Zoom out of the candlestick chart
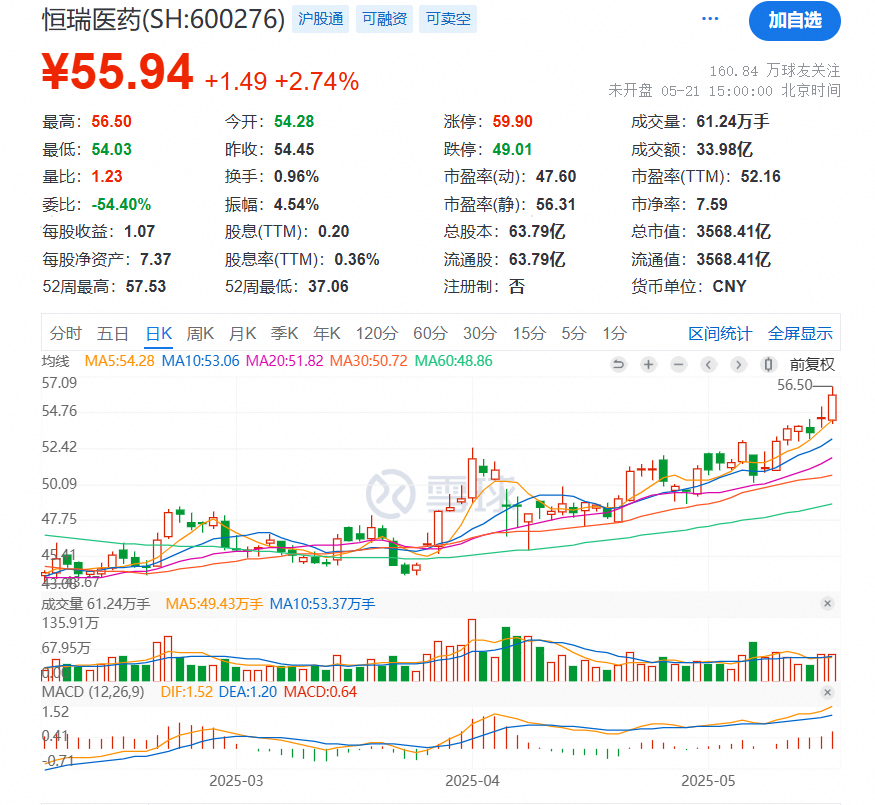 [677, 364]
